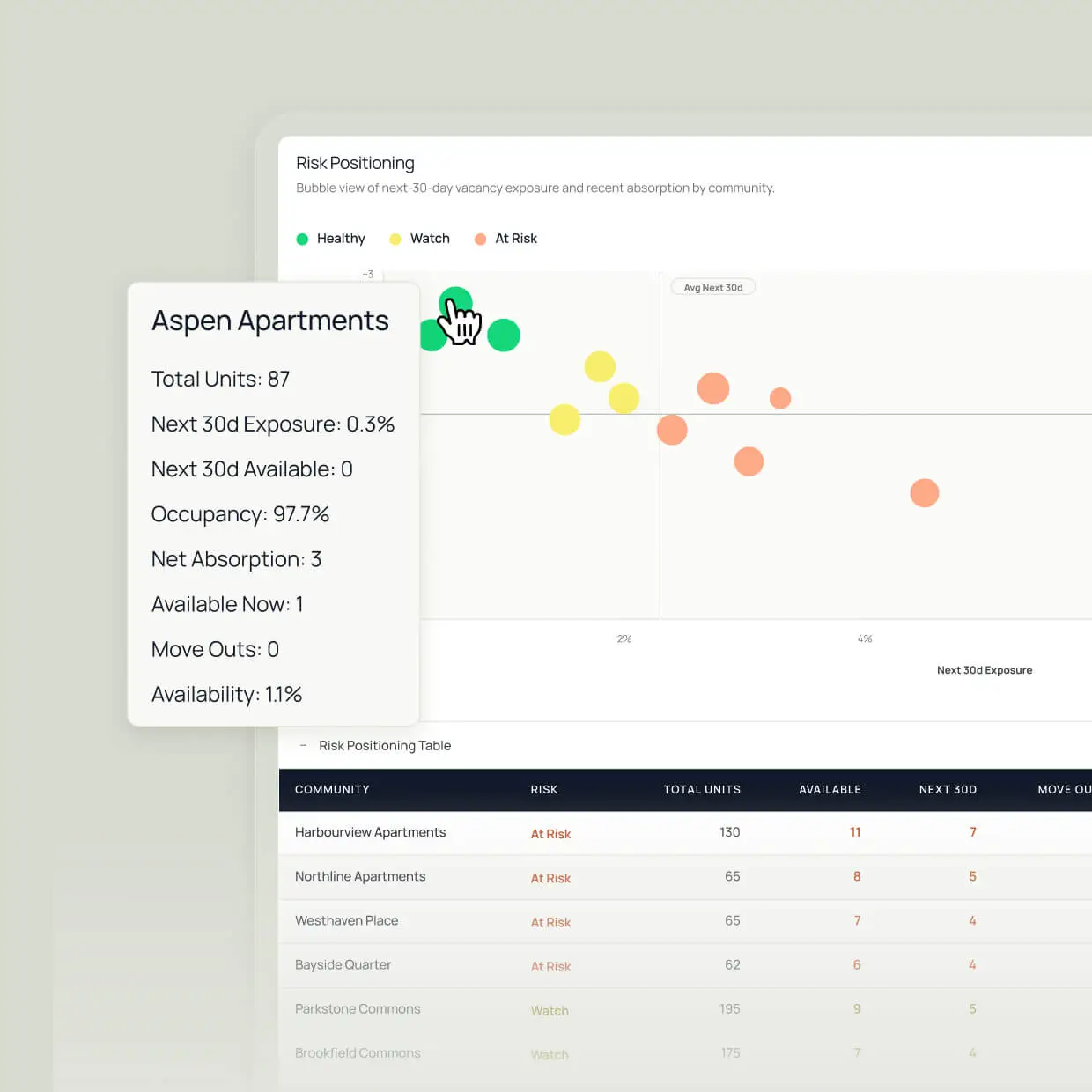
Task: Click the Next 30d Exposure axis label
Action: coord(985,670)
